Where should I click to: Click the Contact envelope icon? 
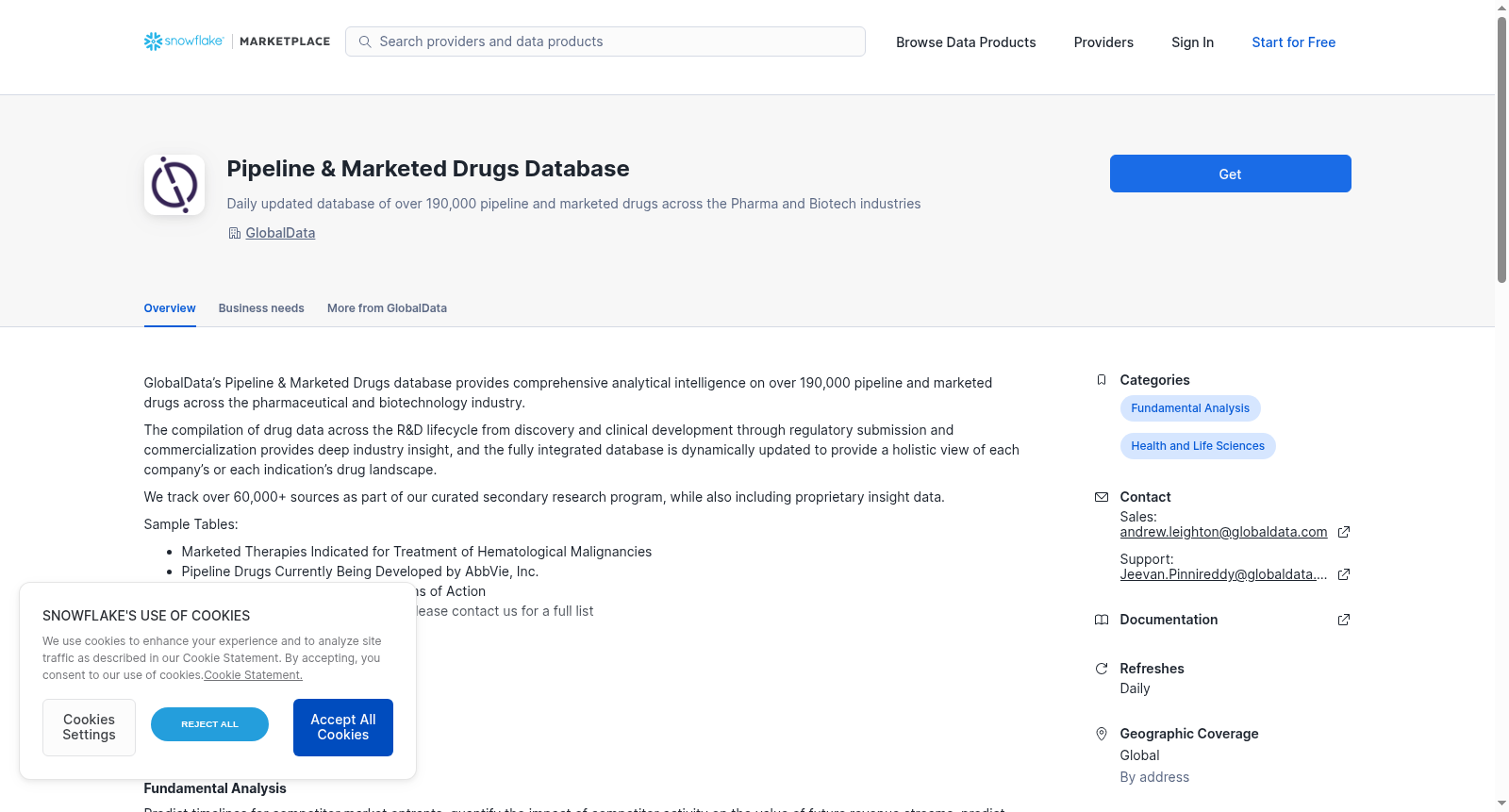[x=1102, y=497]
